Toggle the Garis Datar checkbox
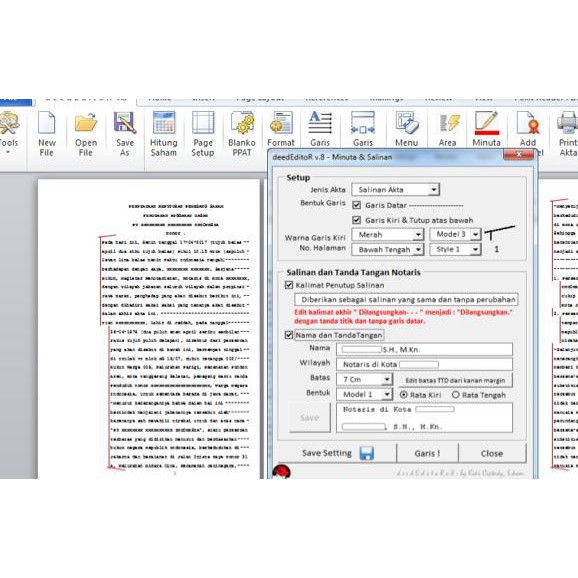 tap(356, 205)
